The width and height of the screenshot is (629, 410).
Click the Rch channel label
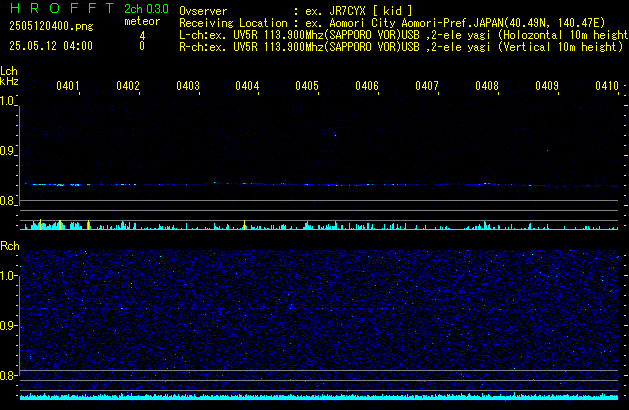click(x=10, y=246)
